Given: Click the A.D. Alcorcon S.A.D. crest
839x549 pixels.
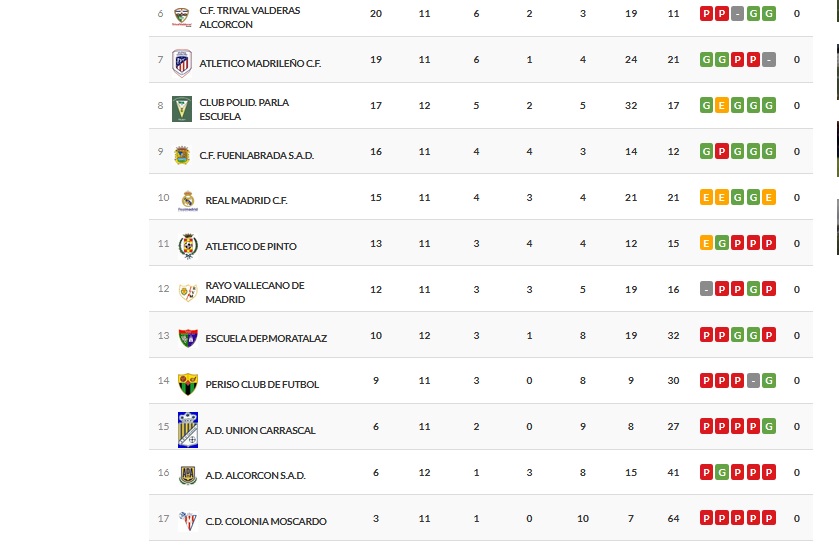Looking at the screenshot, I should click(x=187, y=476).
